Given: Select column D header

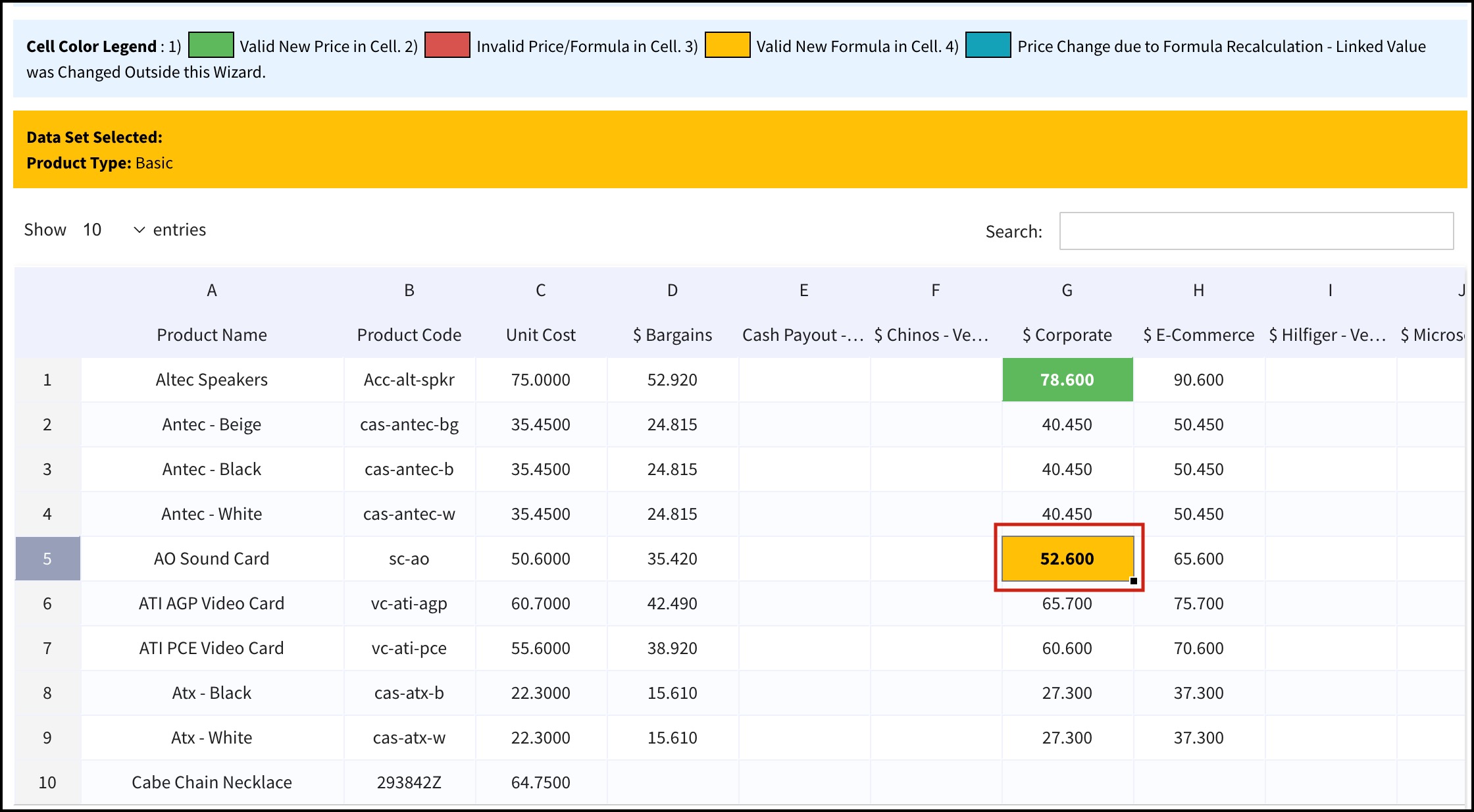Looking at the screenshot, I should pos(673,290).
